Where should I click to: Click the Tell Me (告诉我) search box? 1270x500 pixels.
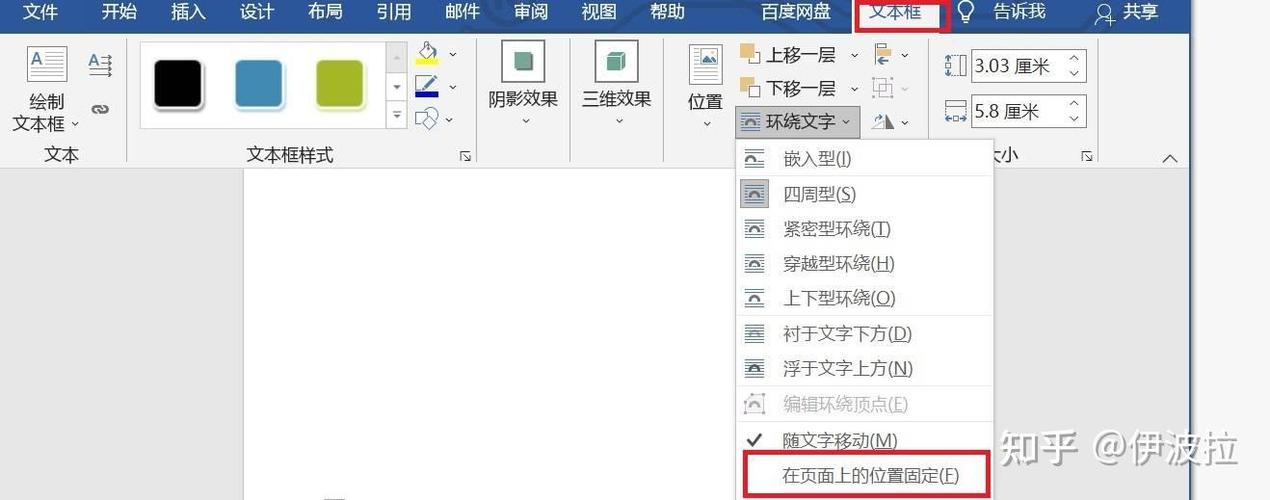[1000, 12]
